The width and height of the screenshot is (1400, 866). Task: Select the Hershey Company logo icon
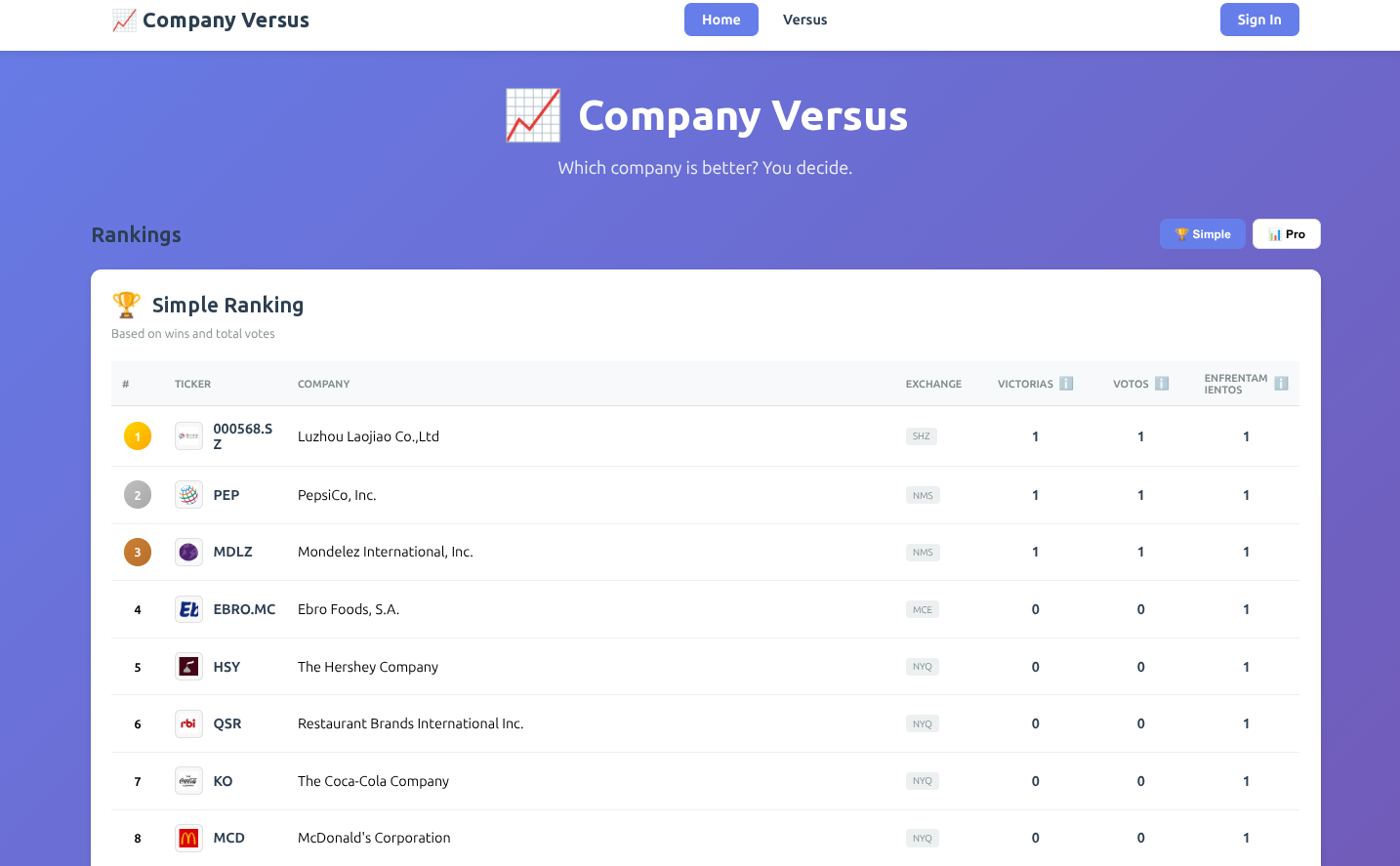(187, 666)
